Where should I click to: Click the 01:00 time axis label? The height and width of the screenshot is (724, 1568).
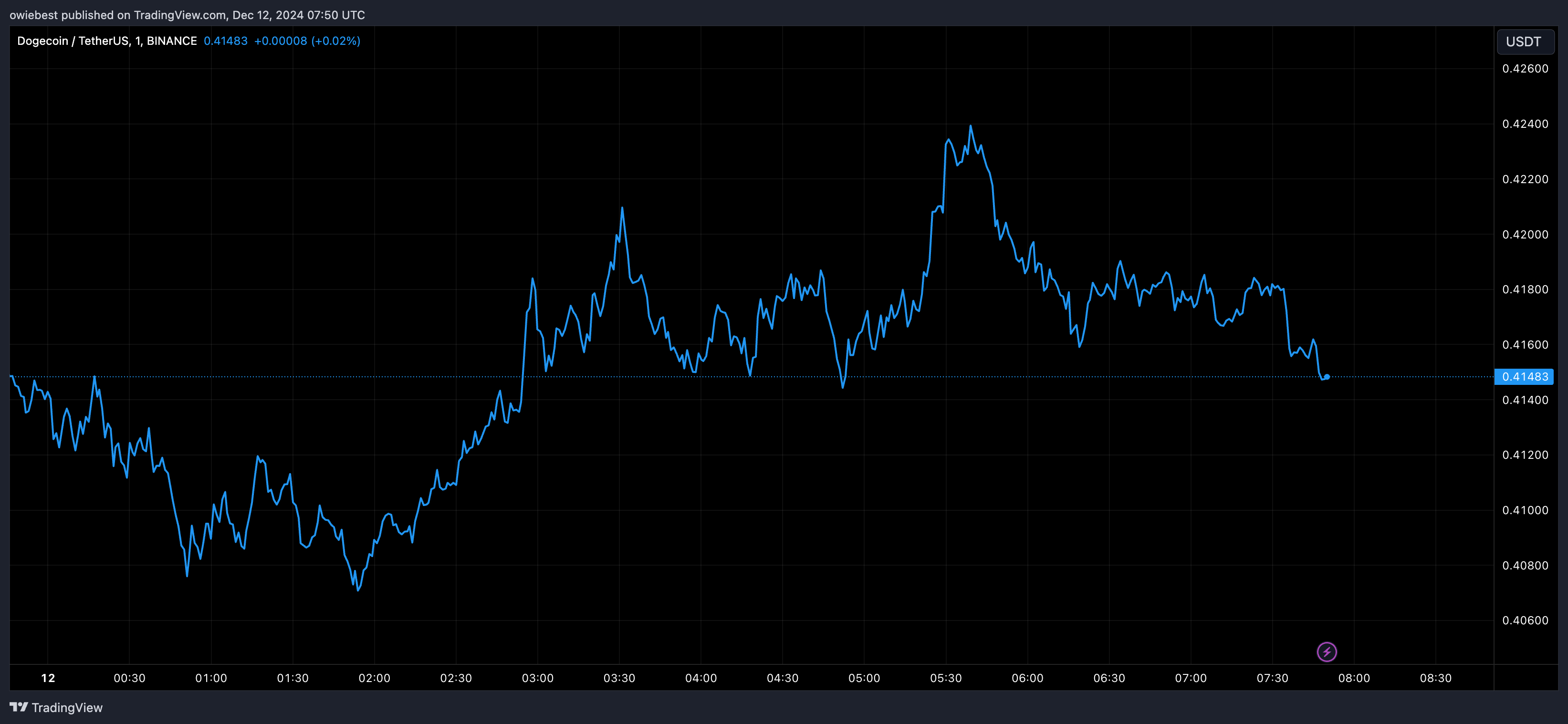[211, 678]
